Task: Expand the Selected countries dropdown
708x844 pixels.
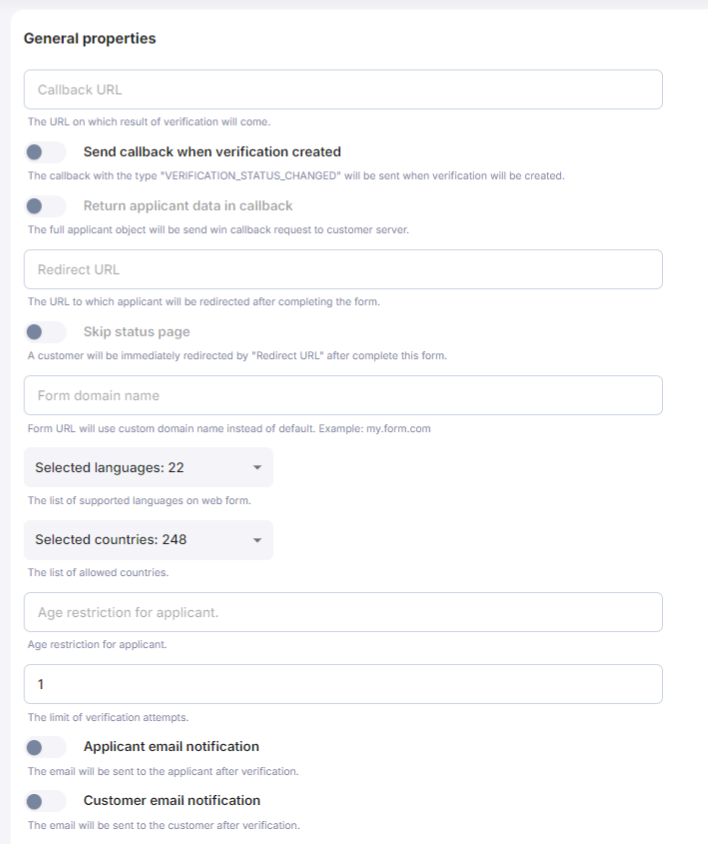Action: (x=147, y=540)
